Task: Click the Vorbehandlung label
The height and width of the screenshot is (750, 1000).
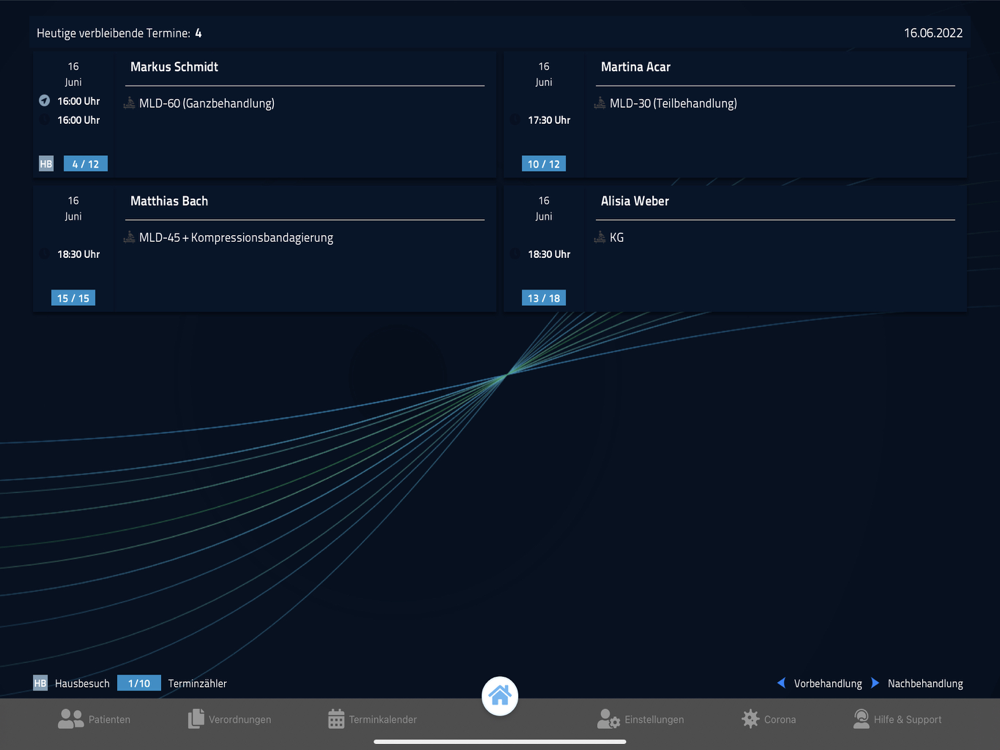Action: tap(828, 683)
